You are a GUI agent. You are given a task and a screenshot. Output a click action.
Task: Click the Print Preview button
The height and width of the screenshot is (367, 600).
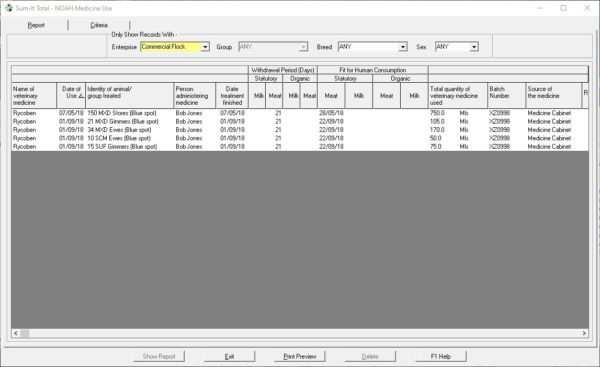coord(300,356)
